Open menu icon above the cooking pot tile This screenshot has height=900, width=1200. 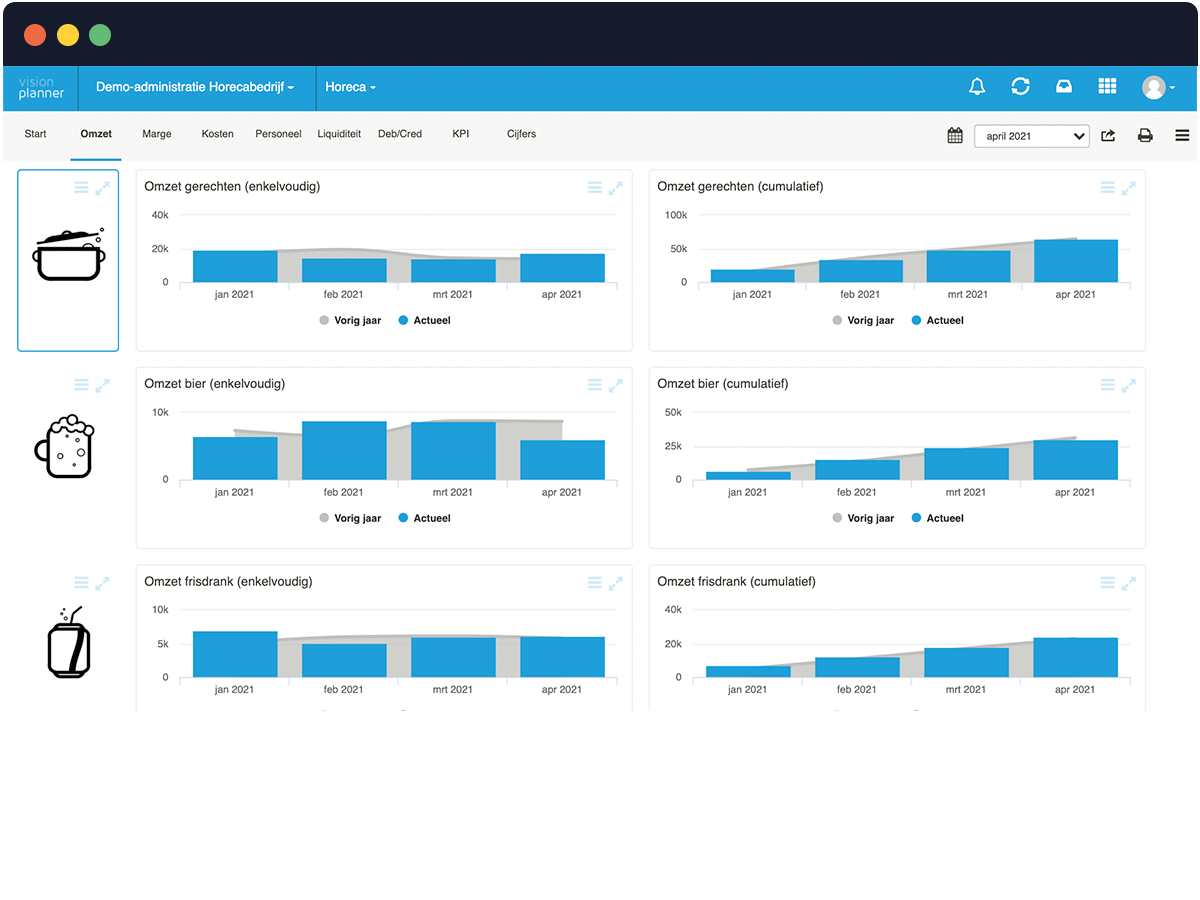coord(82,187)
